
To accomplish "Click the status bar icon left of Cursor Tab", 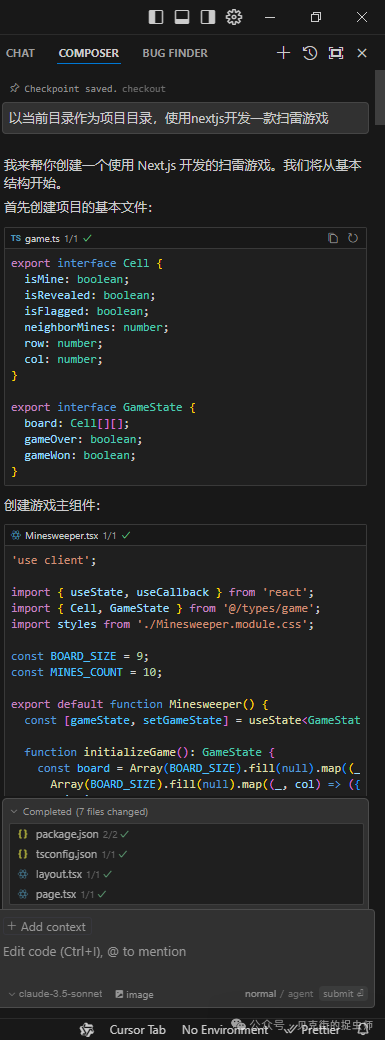I will 86,1029.
